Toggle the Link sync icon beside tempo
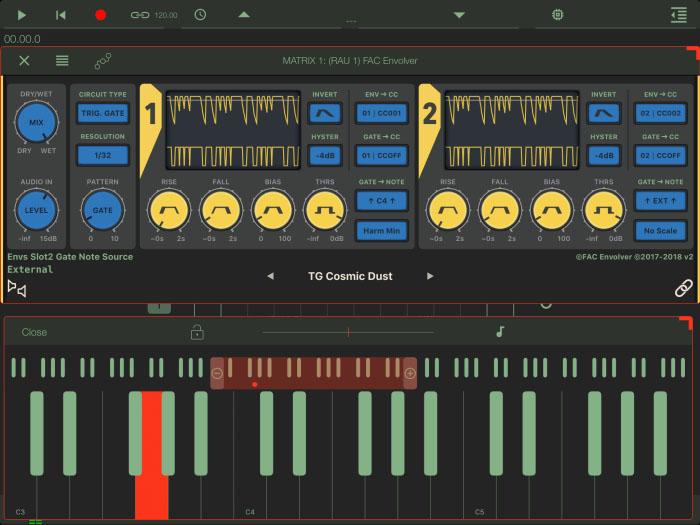 [x=140, y=15]
